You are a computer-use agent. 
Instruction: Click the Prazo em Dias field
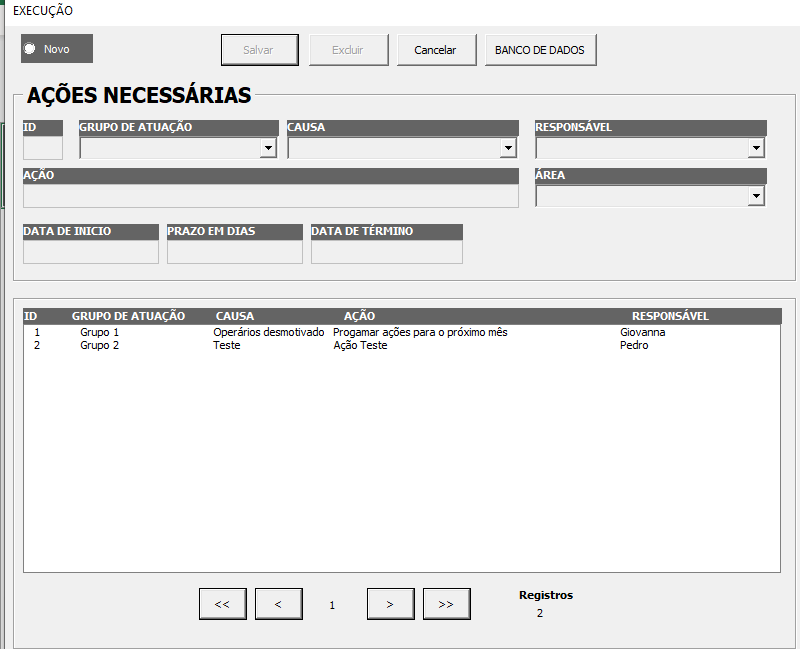(235, 252)
